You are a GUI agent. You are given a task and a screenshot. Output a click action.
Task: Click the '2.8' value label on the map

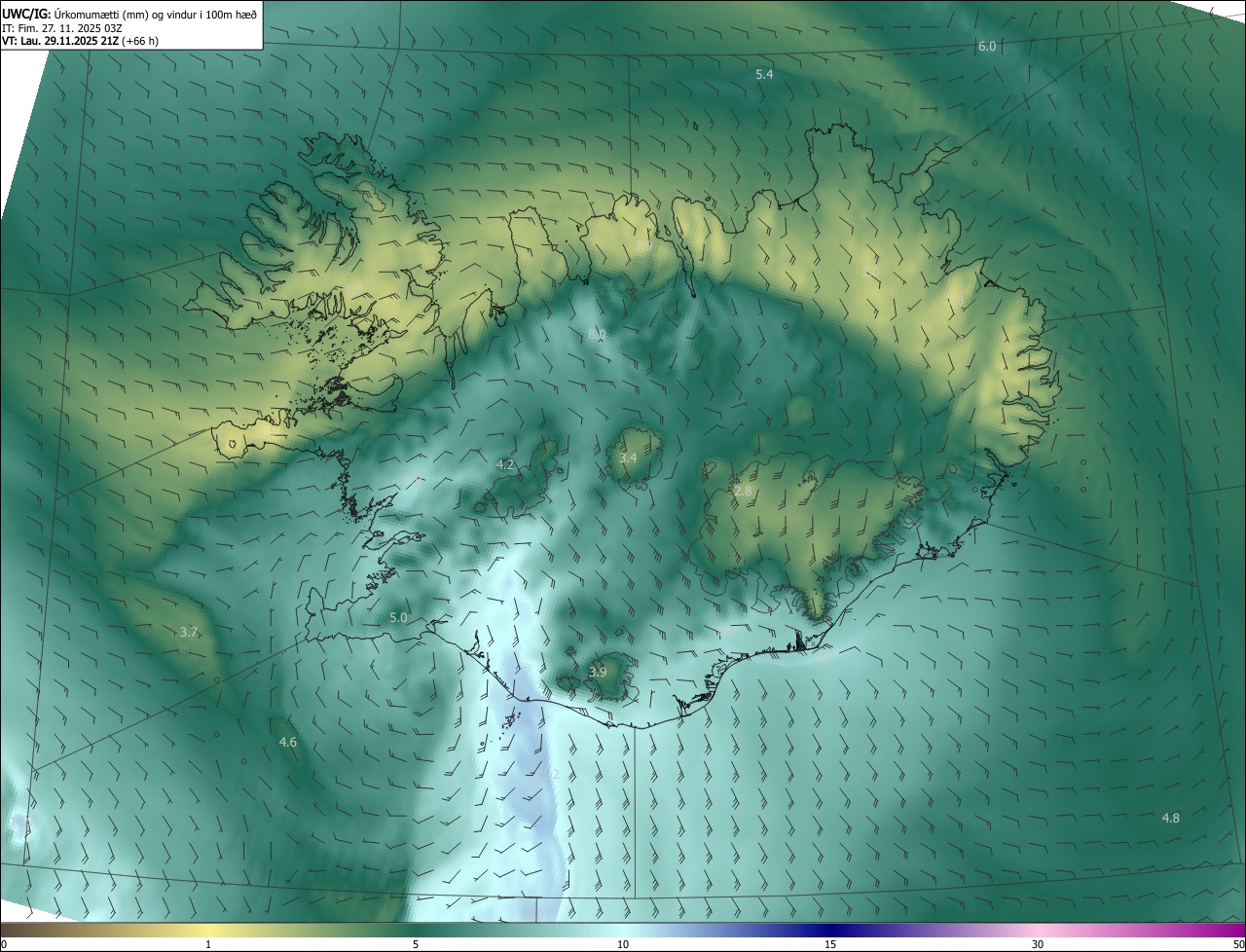(743, 491)
